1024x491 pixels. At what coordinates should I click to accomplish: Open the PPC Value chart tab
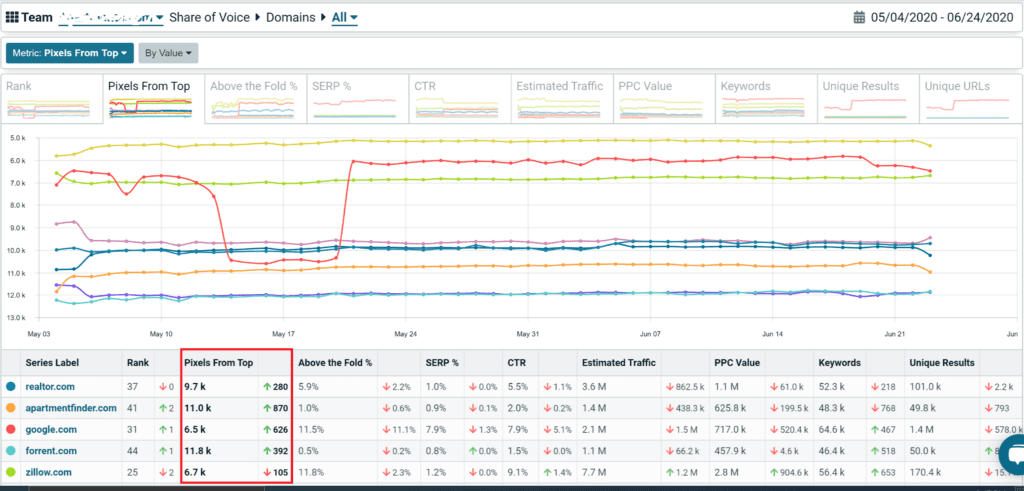pos(662,99)
